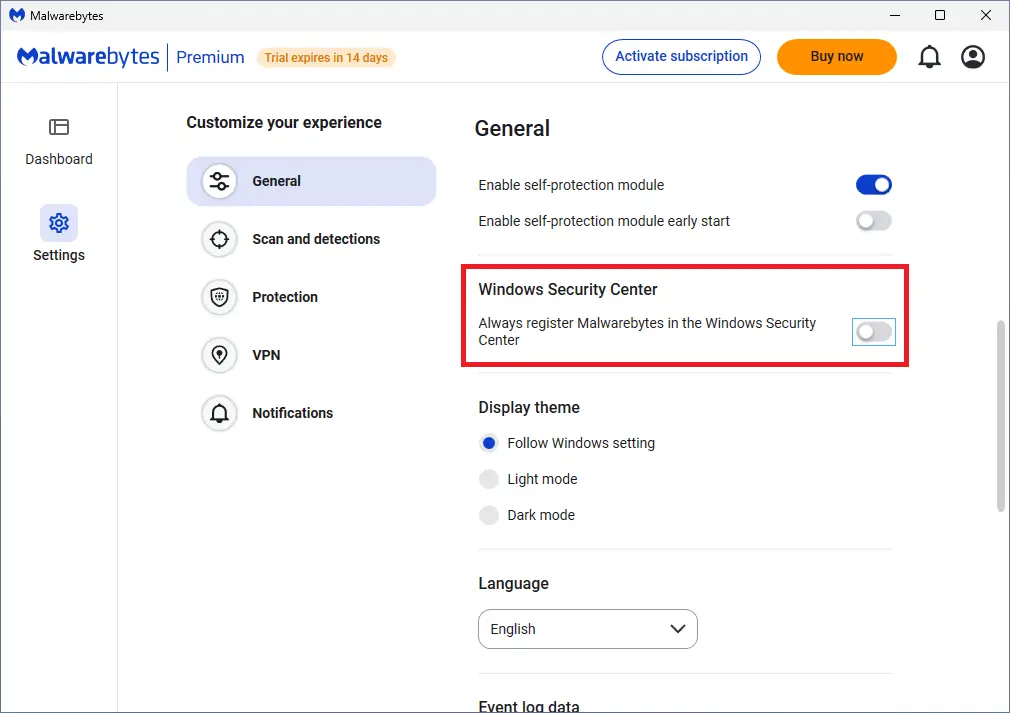Click the General sliders icon
Image resolution: width=1010 pixels, height=713 pixels.
click(220, 181)
